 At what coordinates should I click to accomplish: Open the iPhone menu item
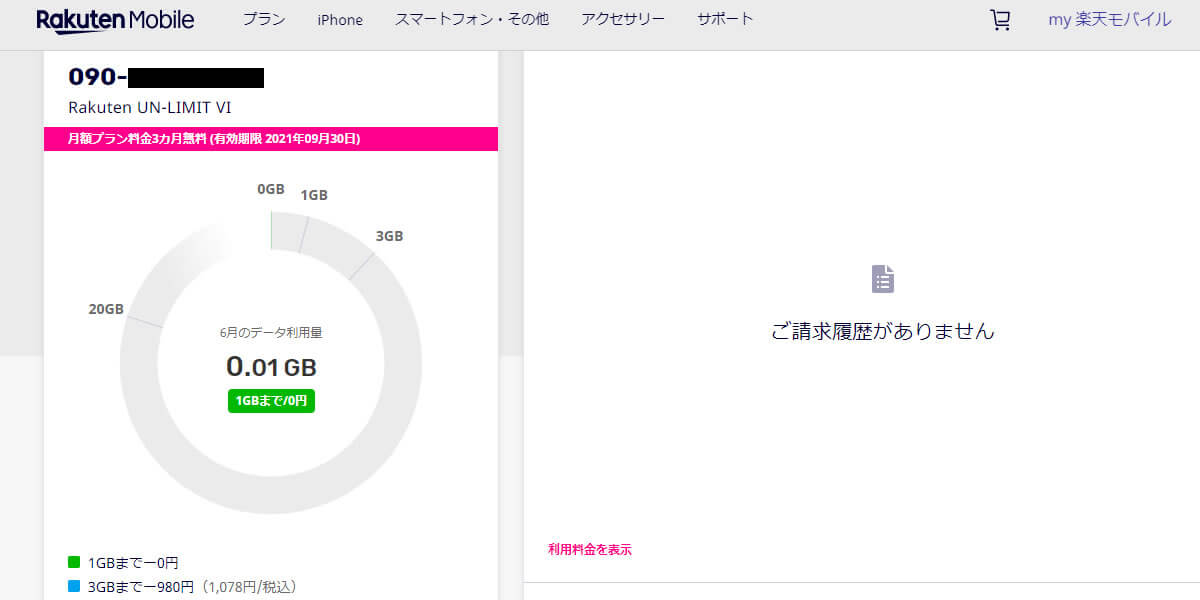tap(339, 18)
